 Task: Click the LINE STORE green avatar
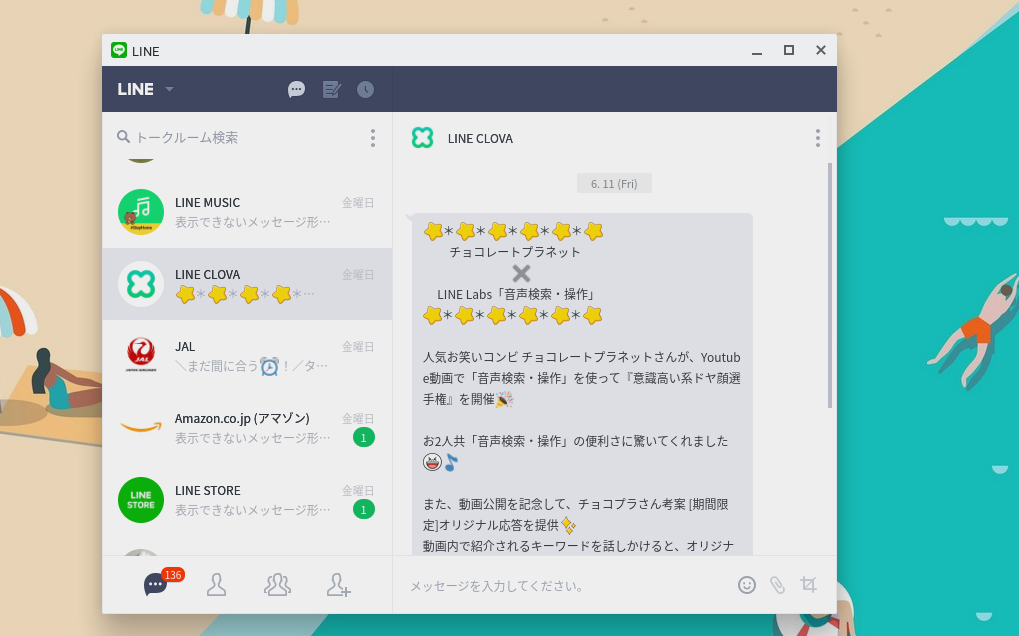141,500
